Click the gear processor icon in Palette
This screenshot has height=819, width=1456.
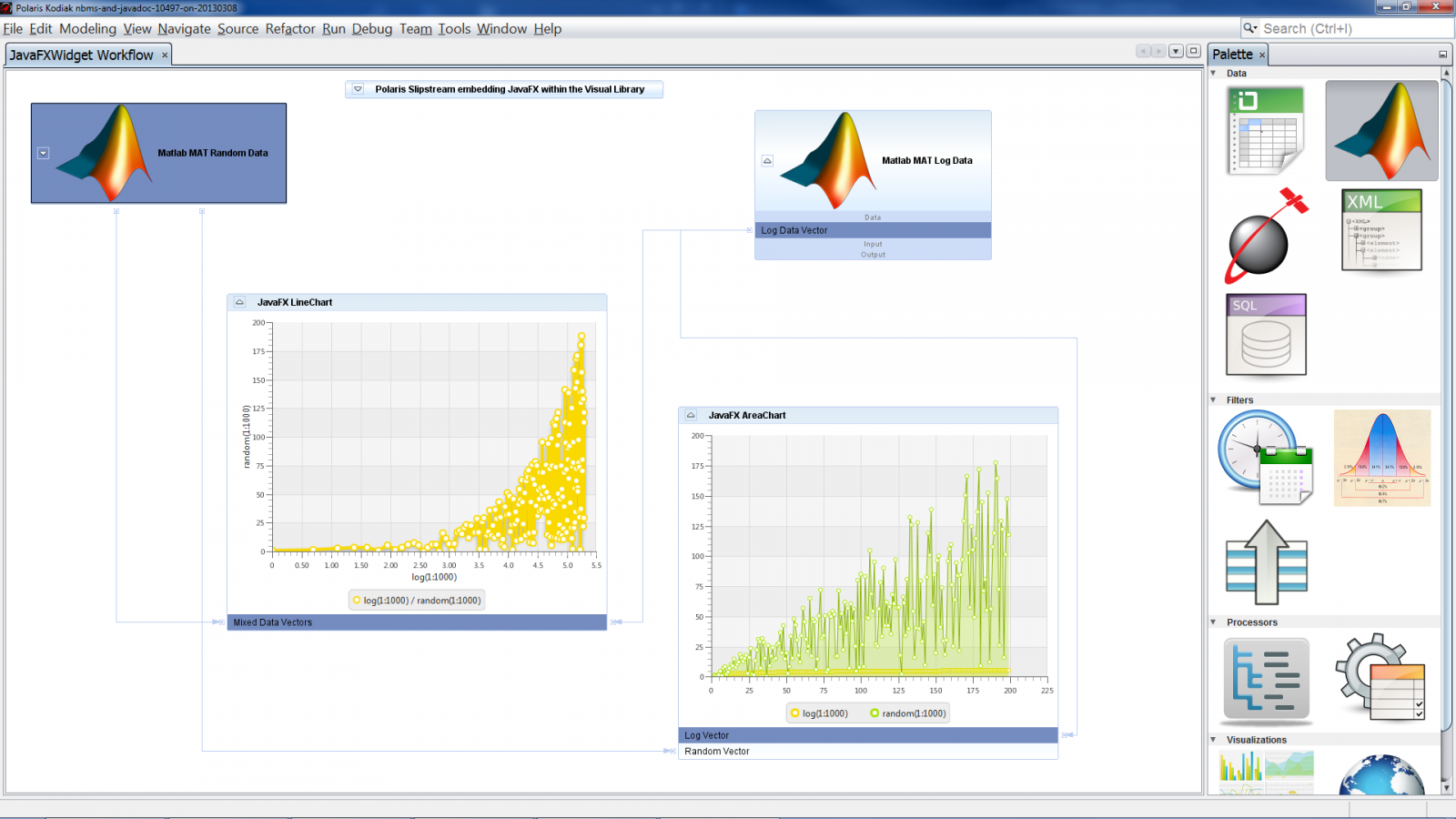pos(1381,678)
